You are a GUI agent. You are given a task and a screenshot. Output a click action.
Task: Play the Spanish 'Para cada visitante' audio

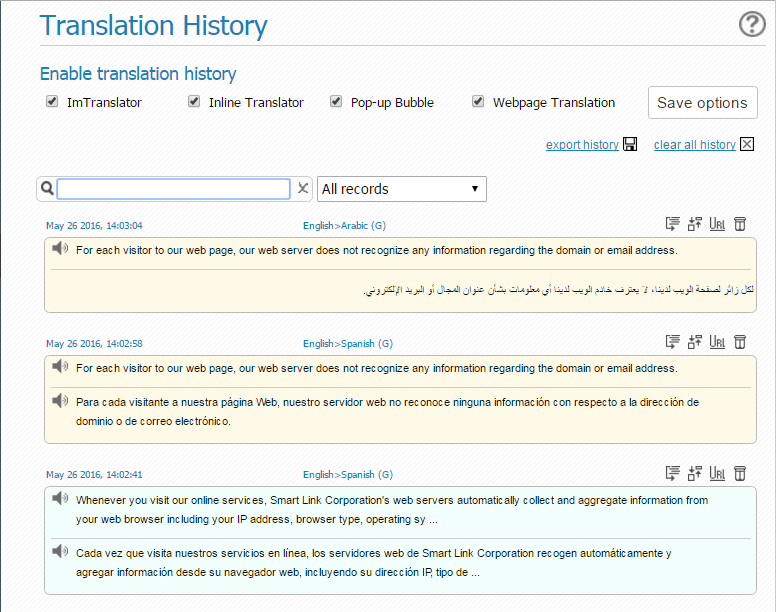point(60,400)
